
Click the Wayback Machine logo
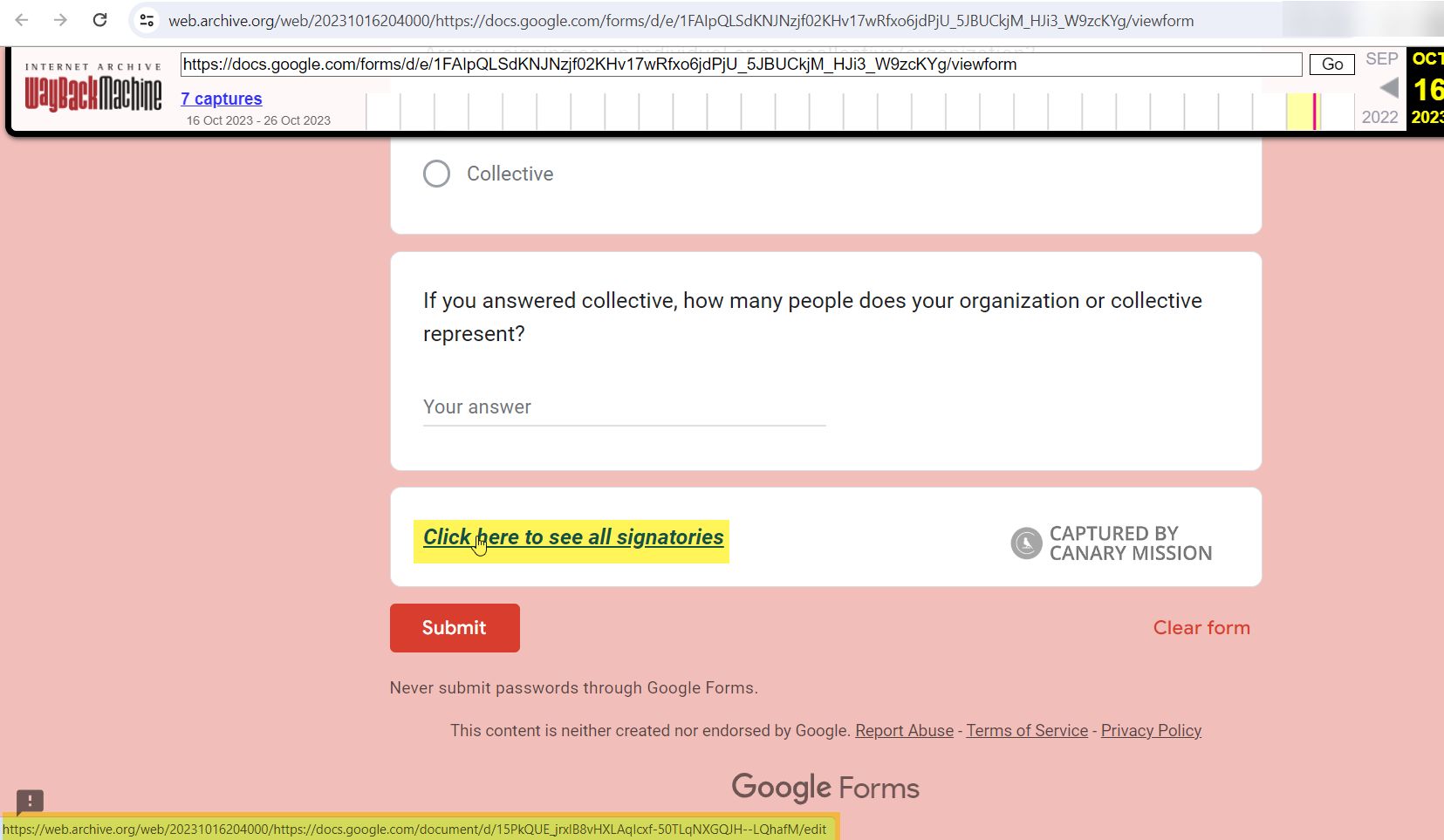pos(93,92)
